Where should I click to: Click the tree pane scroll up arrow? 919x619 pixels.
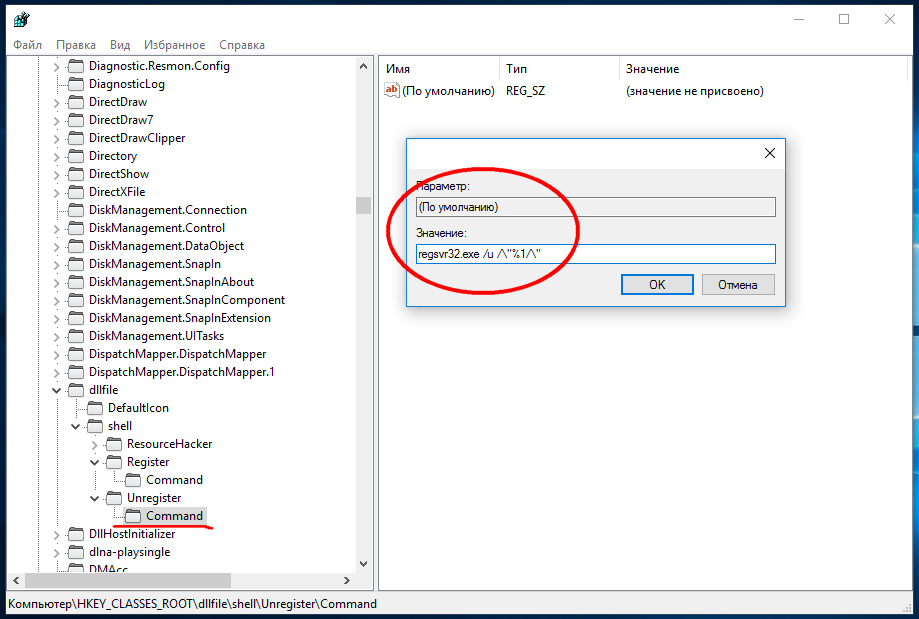[363, 66]
